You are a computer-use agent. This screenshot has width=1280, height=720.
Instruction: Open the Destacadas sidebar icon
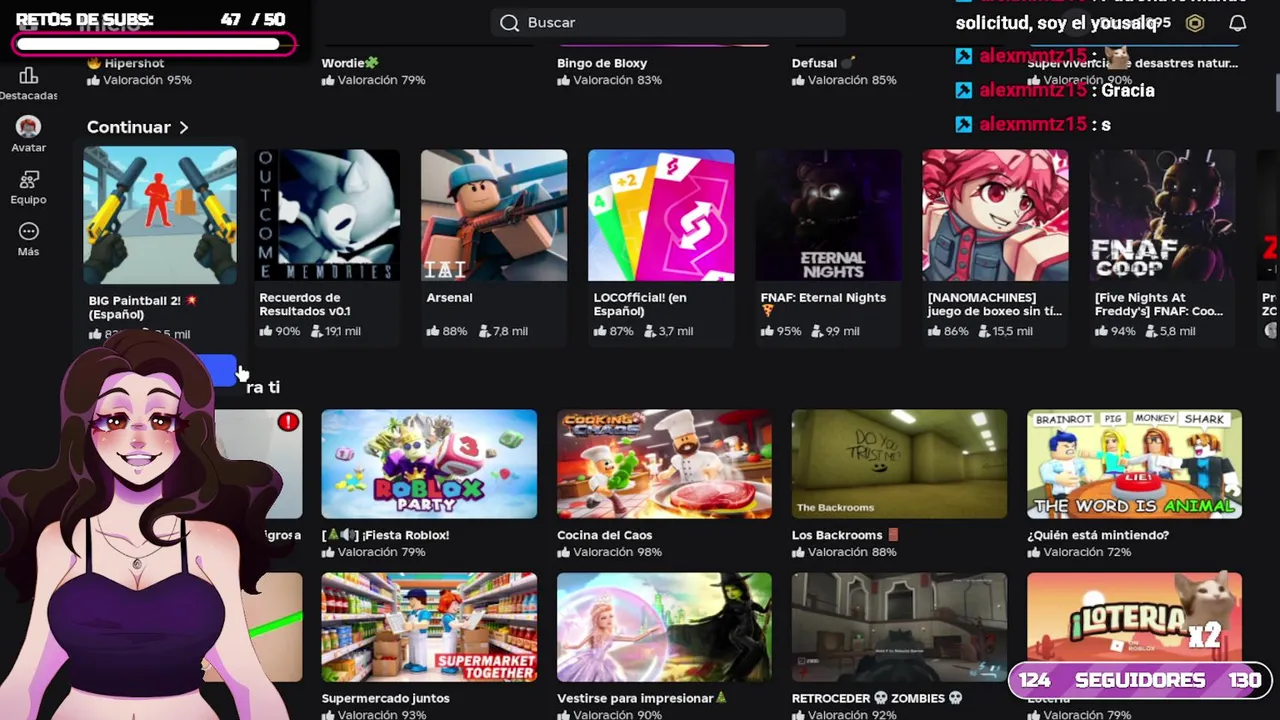28,76
